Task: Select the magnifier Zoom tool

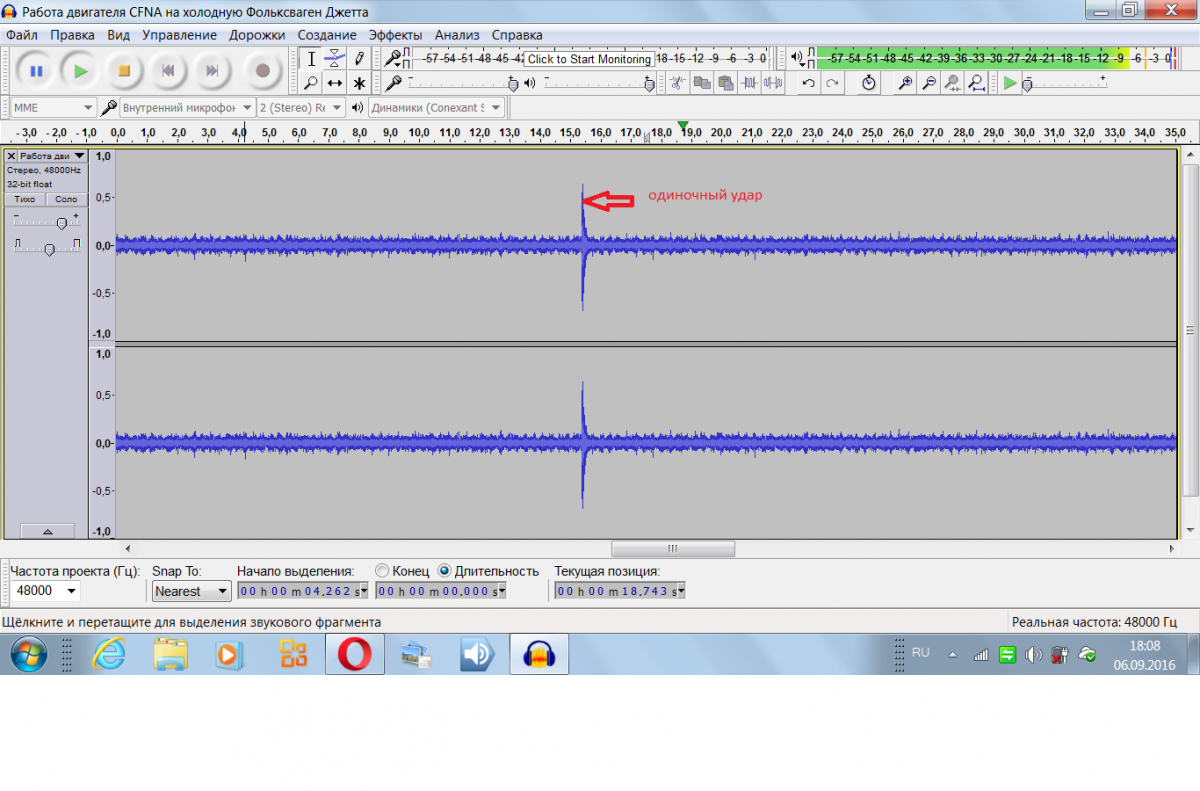Action: (x=311, y=83)
